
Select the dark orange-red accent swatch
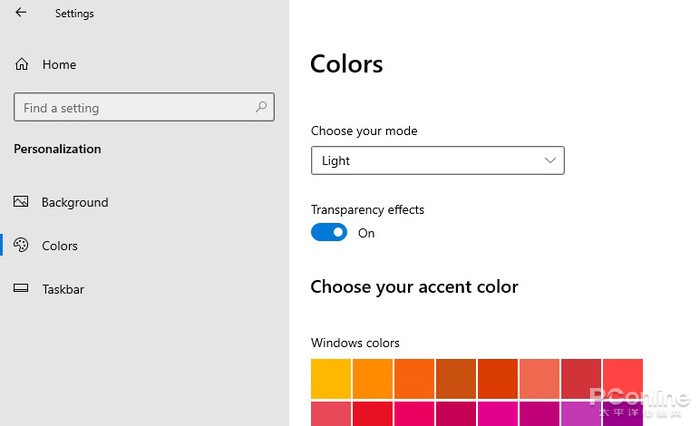(x=498, y=379)
